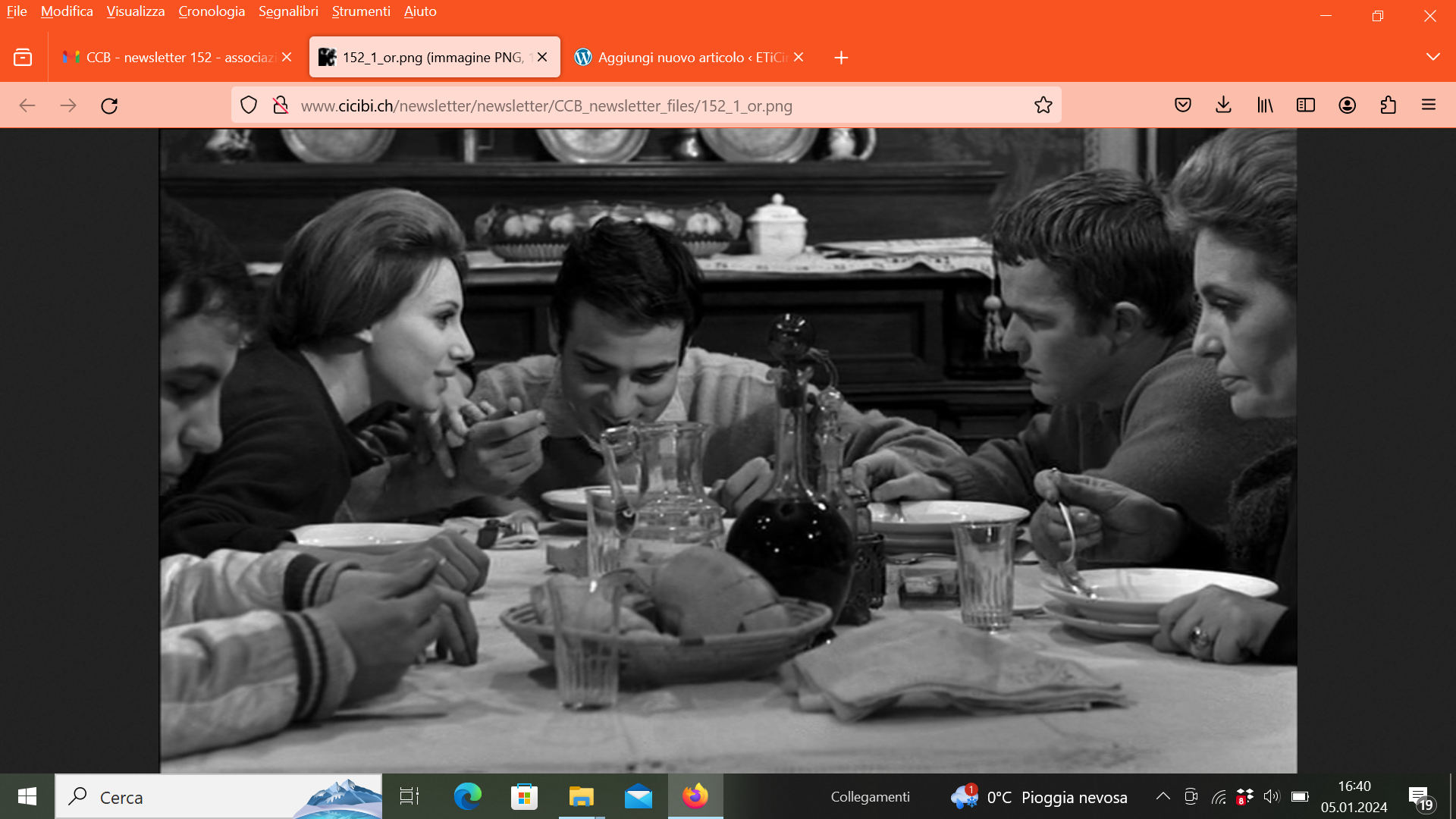Open the Extensions puzzle icon
The image size is (1456, 819).
click(1388, 105)
